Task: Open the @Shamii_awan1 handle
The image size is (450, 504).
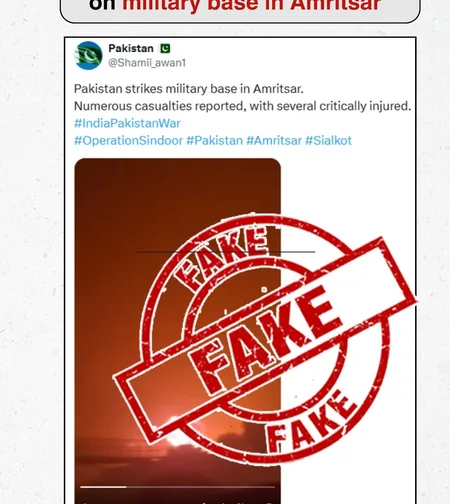Action: pyautogui.click(x=147, y=63)
